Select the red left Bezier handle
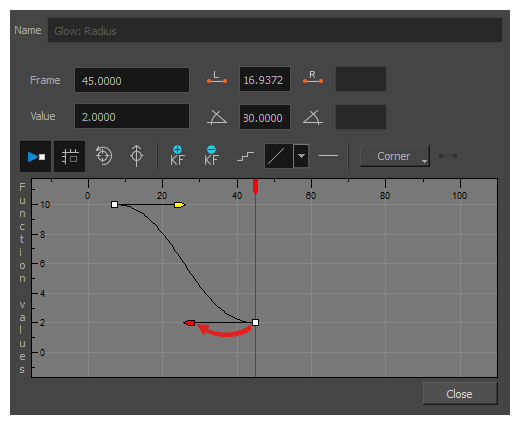 189,323
